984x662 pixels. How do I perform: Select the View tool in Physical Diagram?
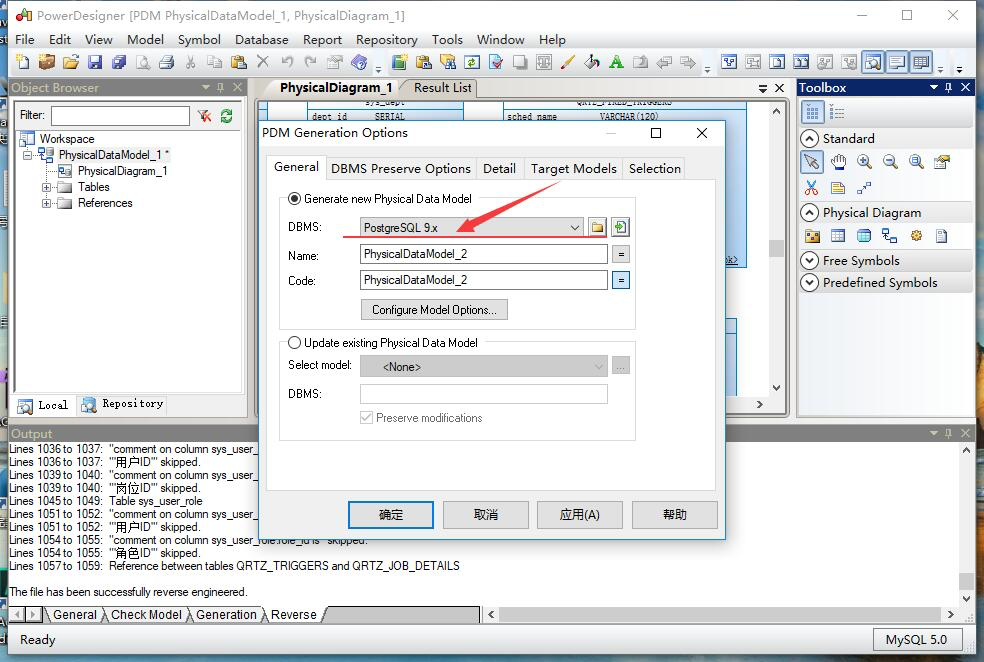864,236
